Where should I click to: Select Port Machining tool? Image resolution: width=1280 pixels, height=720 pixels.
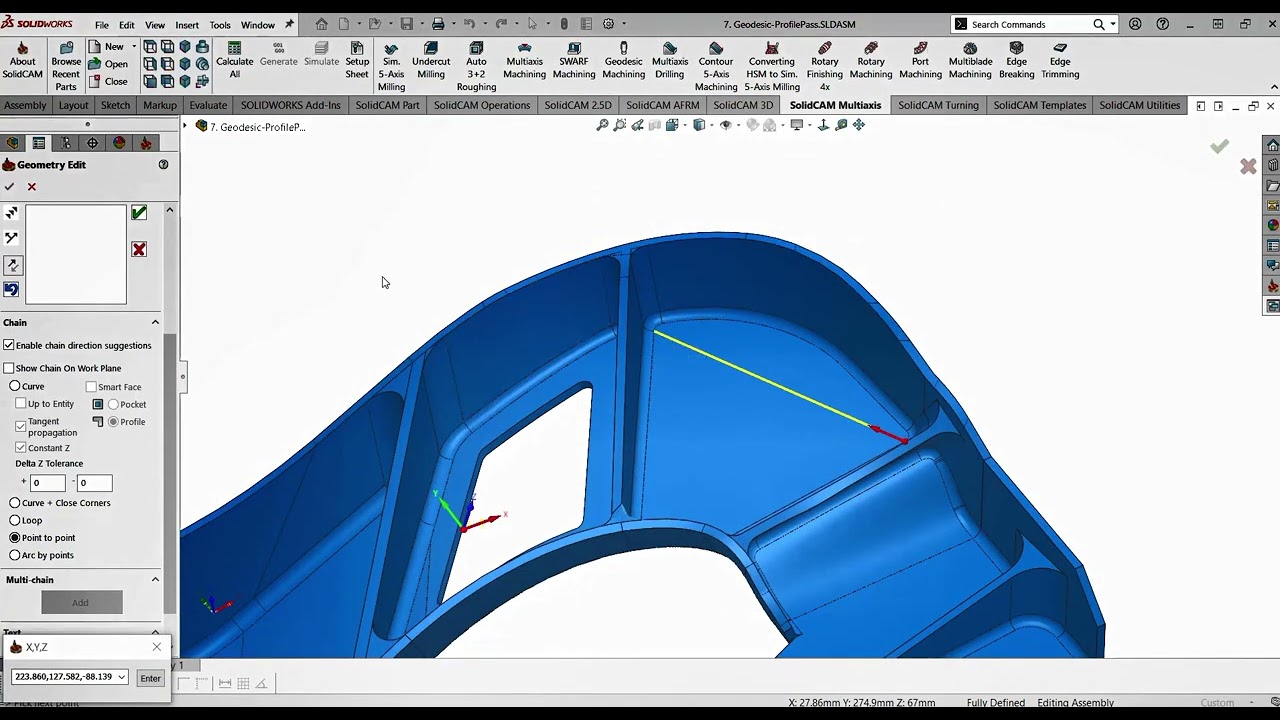(x=920, y=60)
